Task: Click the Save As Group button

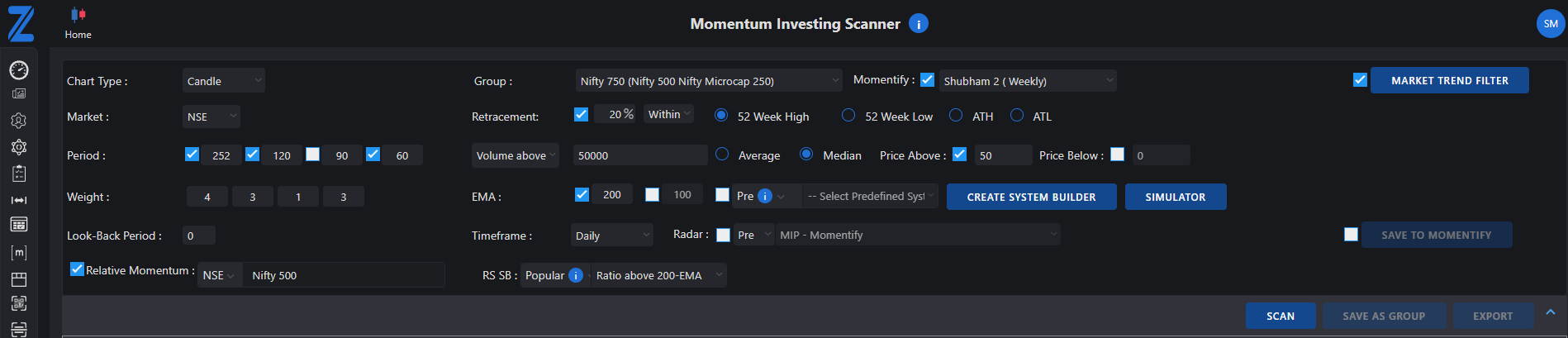Action: [1384, 316]
